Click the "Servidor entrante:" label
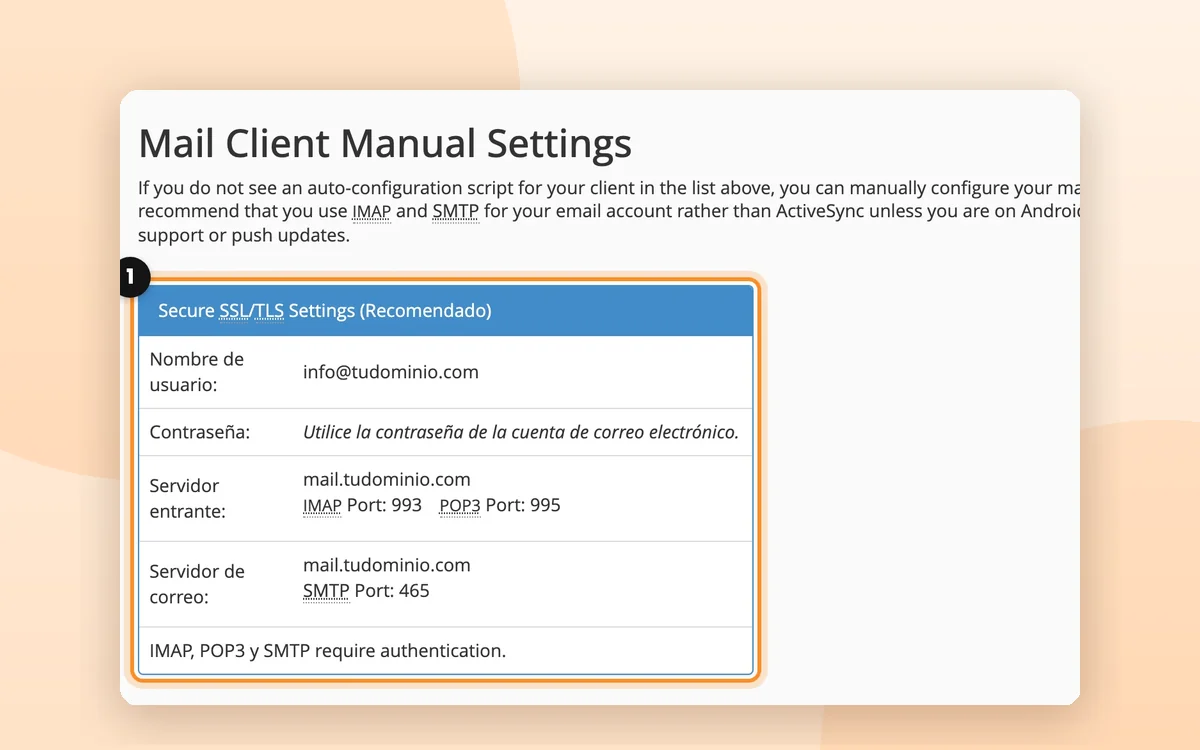The width and height of the screenshot is (1200, 750). coord(187,498)
